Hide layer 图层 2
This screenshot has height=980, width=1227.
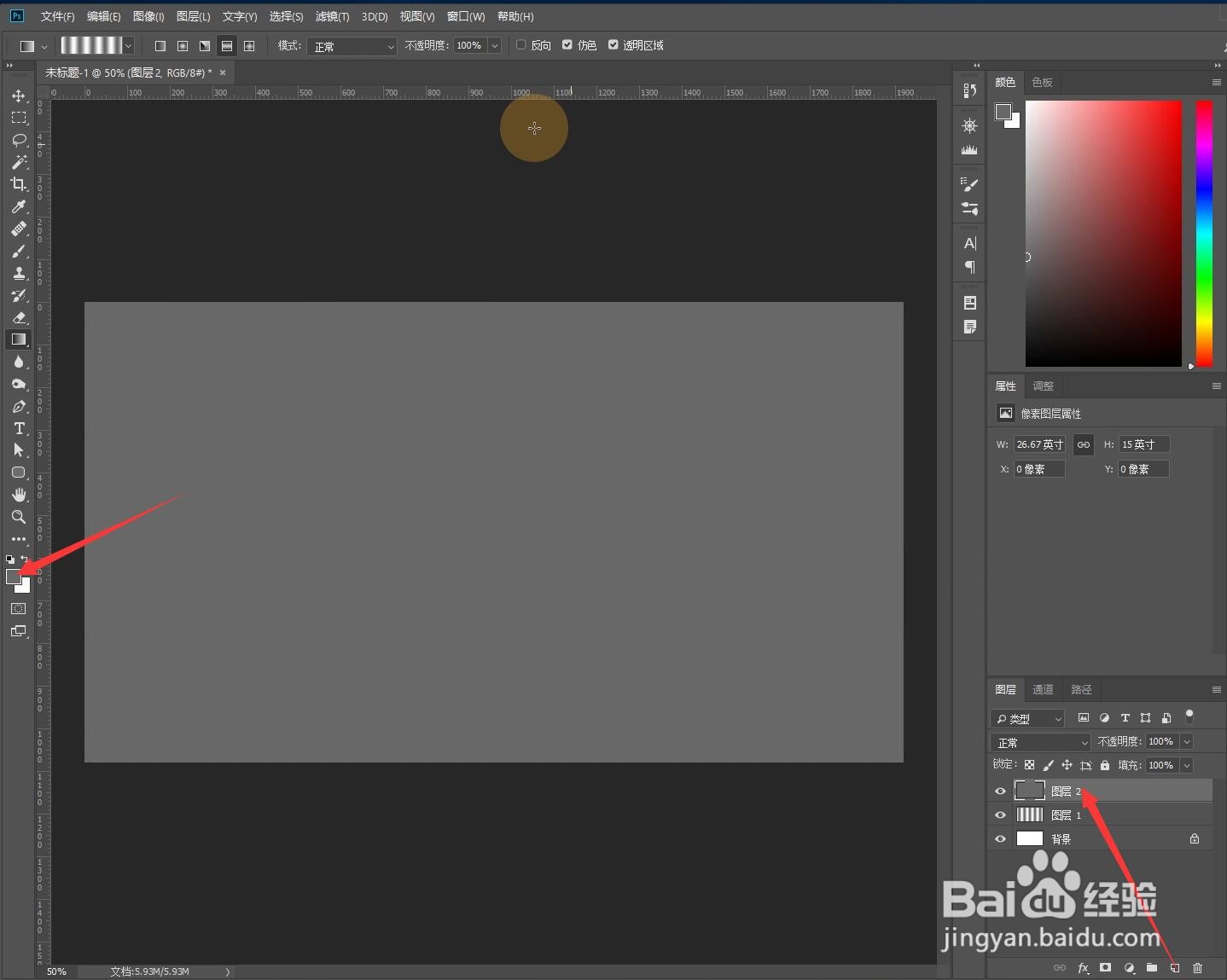point(1000,791)
